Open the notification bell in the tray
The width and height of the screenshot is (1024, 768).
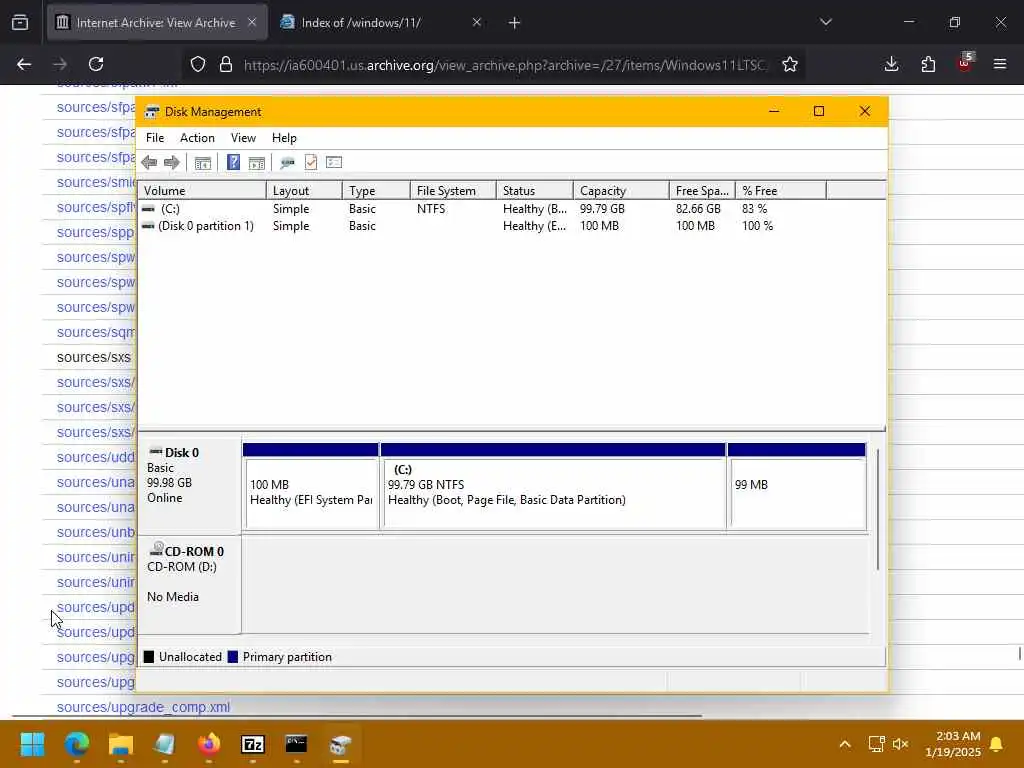coord(997,744)
